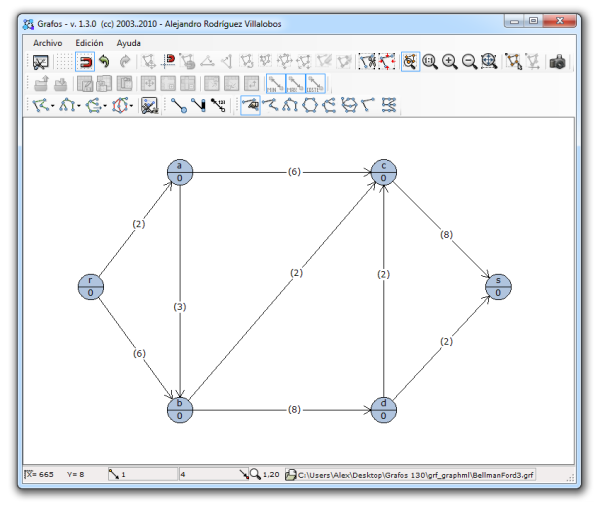Select node r in the graph
600x506 pixels.
pos(91,287)
